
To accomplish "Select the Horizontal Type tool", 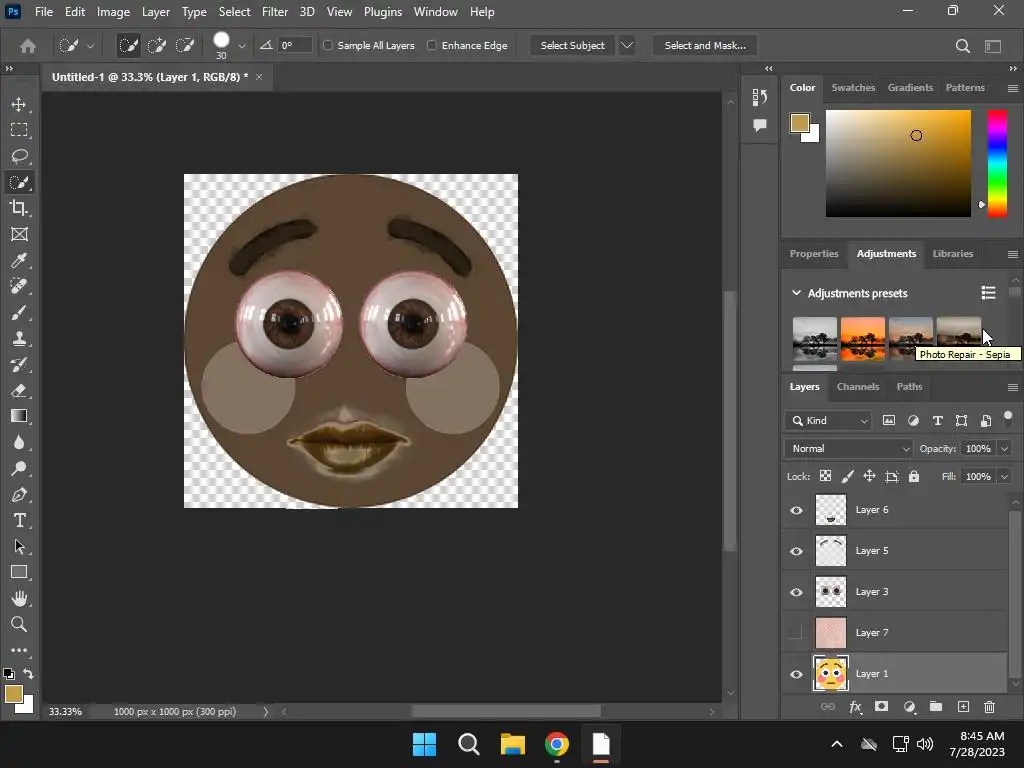I will pos(19,520).
